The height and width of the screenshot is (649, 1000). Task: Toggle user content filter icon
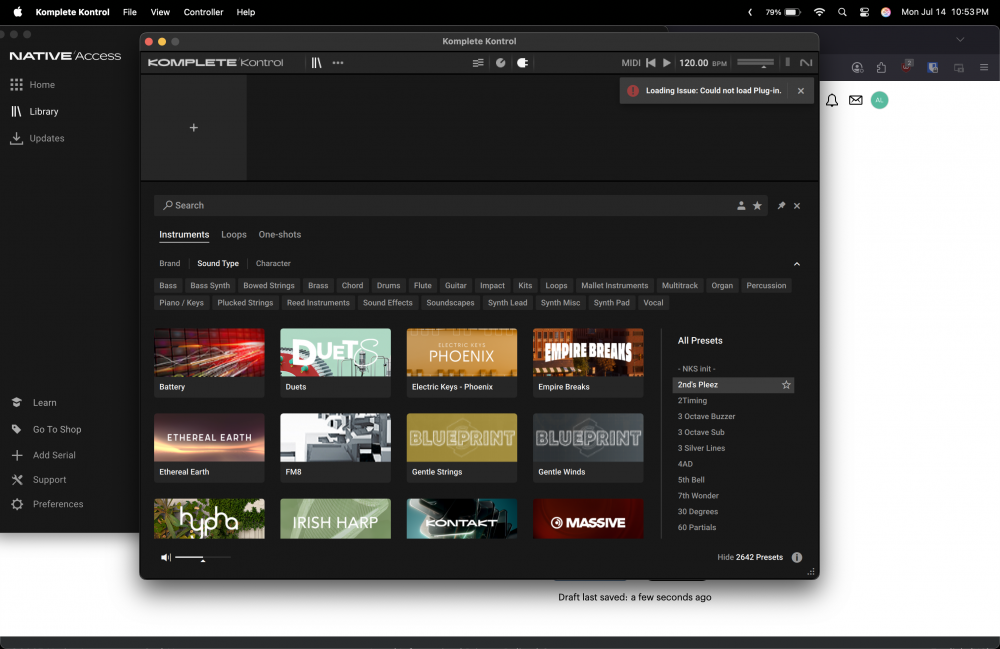(741, 205)
